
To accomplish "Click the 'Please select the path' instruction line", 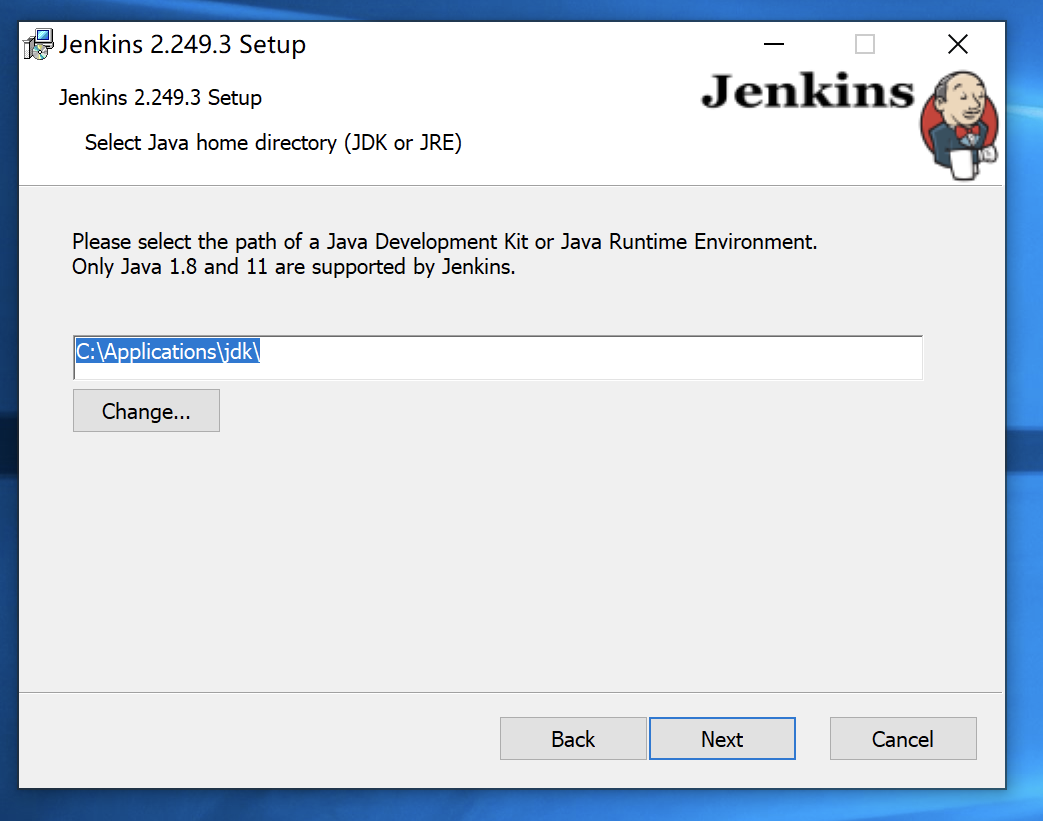I will 444,242.
